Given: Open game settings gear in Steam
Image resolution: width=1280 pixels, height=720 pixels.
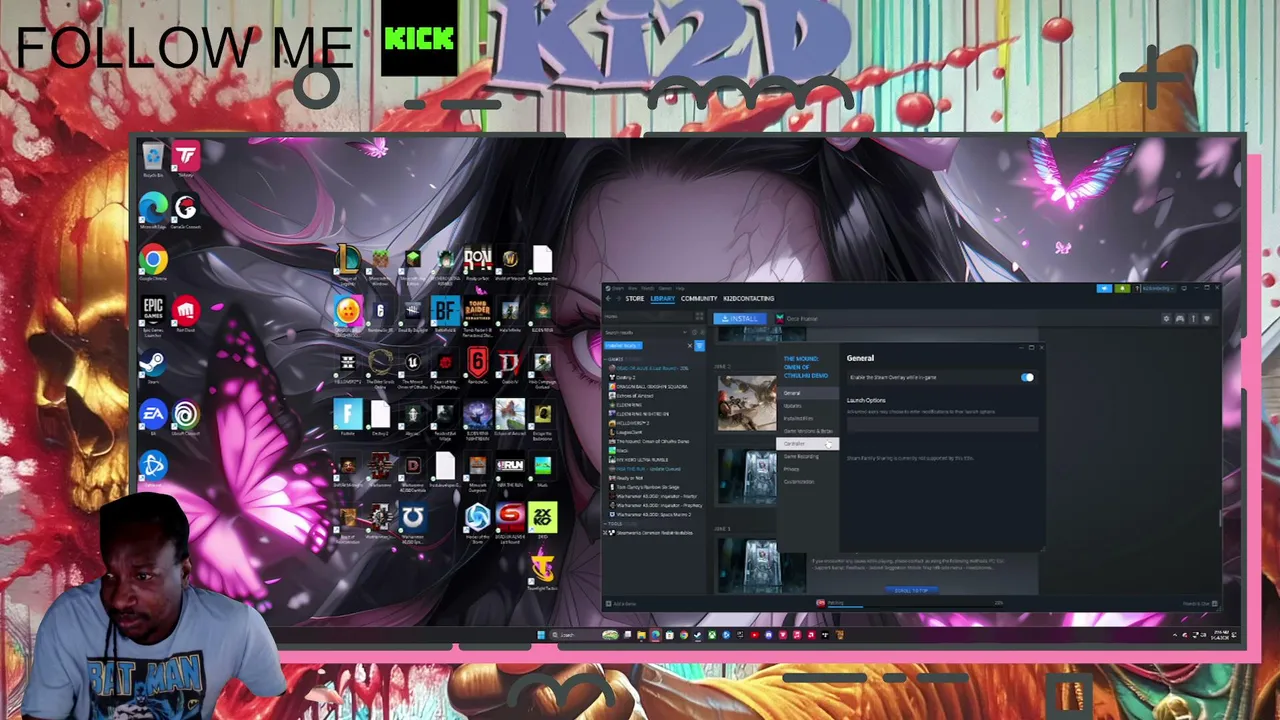Looking at the screenshot, I should point(1166,319).
